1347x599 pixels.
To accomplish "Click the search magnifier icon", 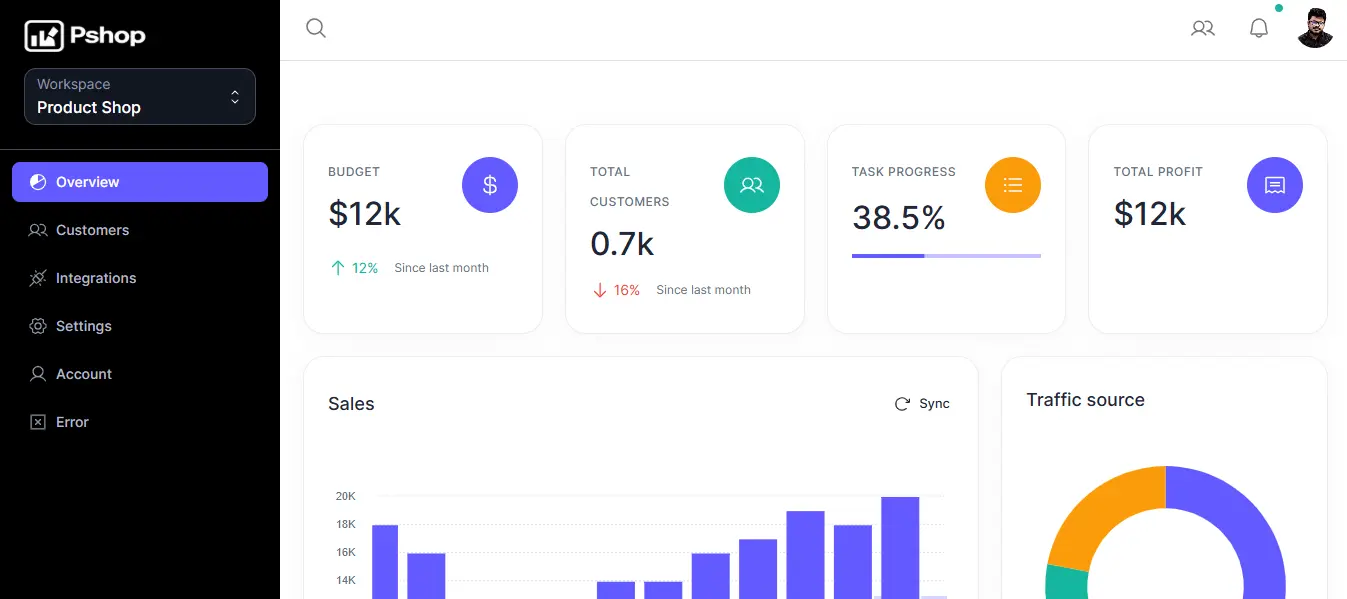I will pos(316,28).
